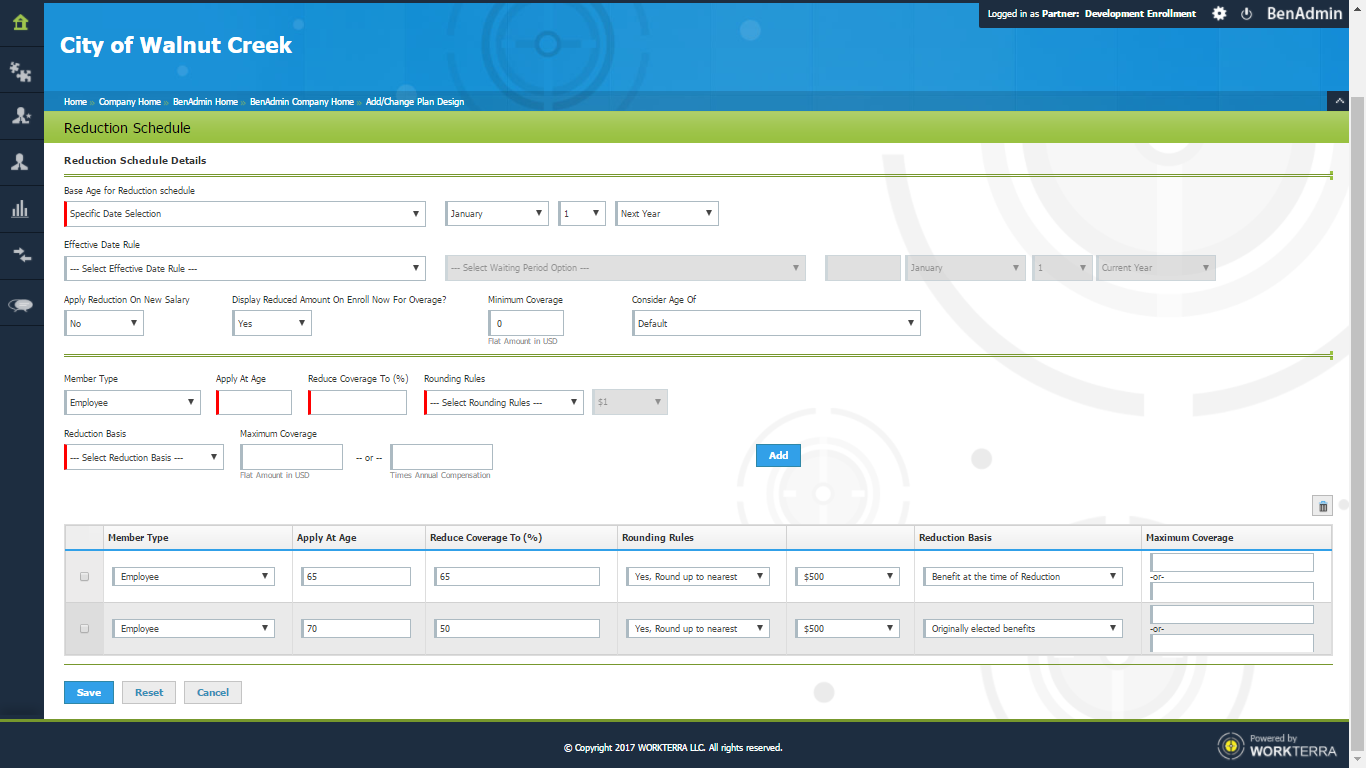Open Specific Date Selection dropdown
This screenshot has height=768, width=1366.
245,214
